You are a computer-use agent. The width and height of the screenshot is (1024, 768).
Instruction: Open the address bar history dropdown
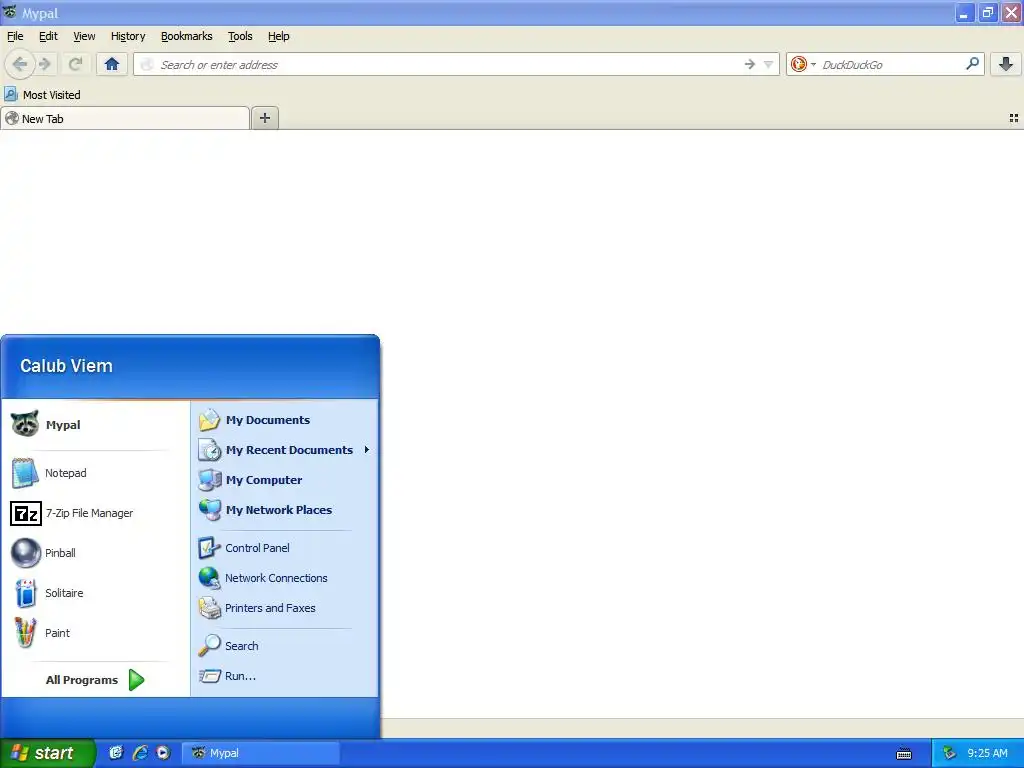tap(769, 64)
